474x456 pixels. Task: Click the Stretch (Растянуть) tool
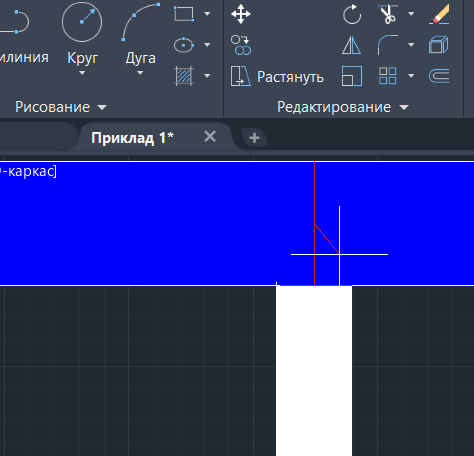coord(277,77)
